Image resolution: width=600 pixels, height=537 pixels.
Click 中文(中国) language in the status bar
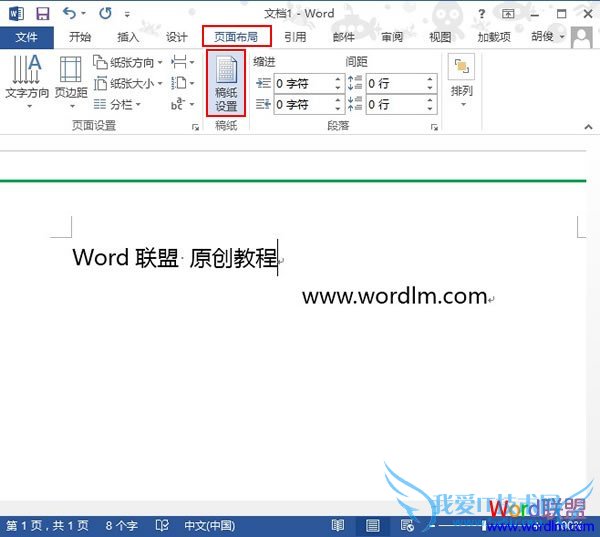(209, 526)
